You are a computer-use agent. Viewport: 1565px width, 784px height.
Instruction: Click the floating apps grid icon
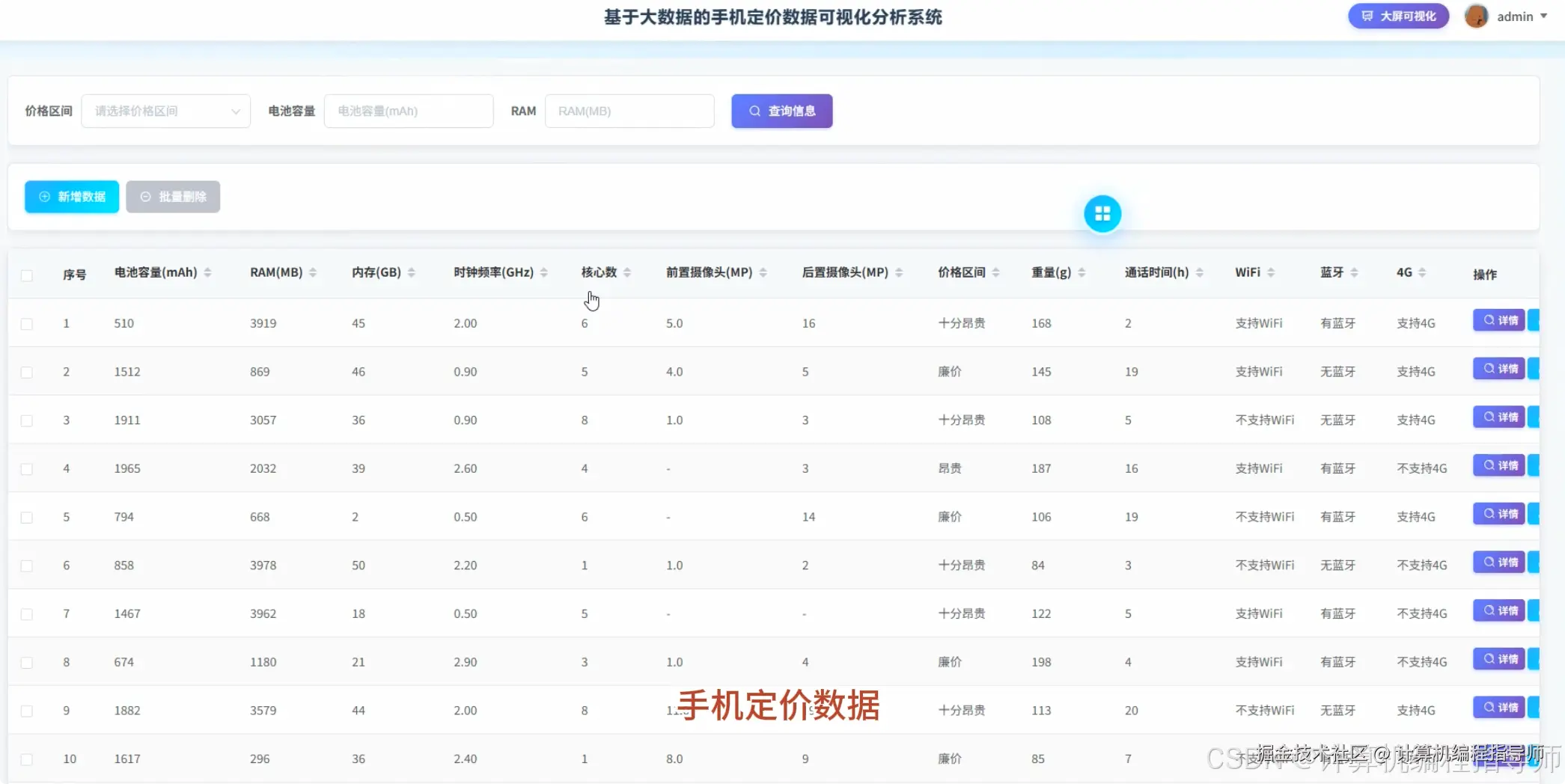click(1102, 213)
